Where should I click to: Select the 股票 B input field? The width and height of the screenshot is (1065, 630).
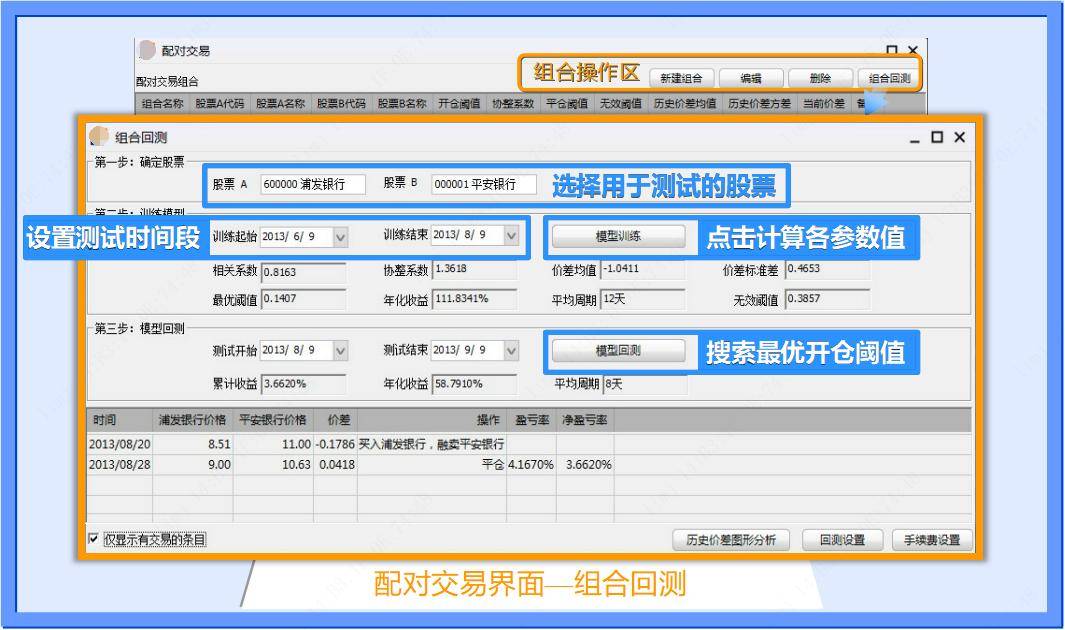[484, 184]
